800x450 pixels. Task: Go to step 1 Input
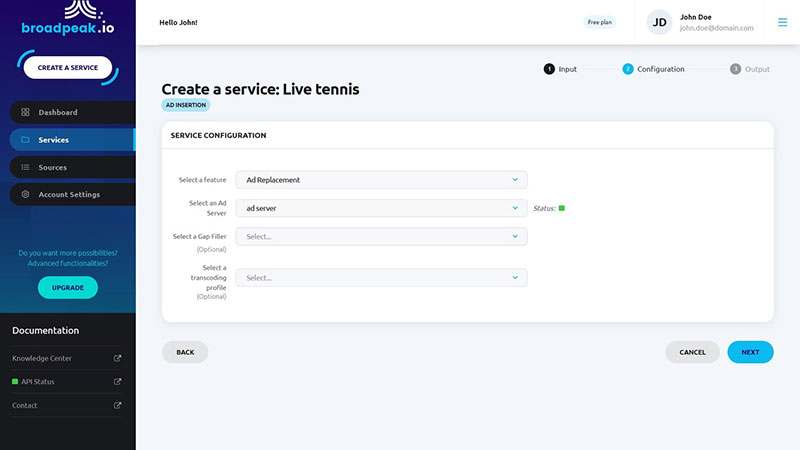click(x=560, y=69)
